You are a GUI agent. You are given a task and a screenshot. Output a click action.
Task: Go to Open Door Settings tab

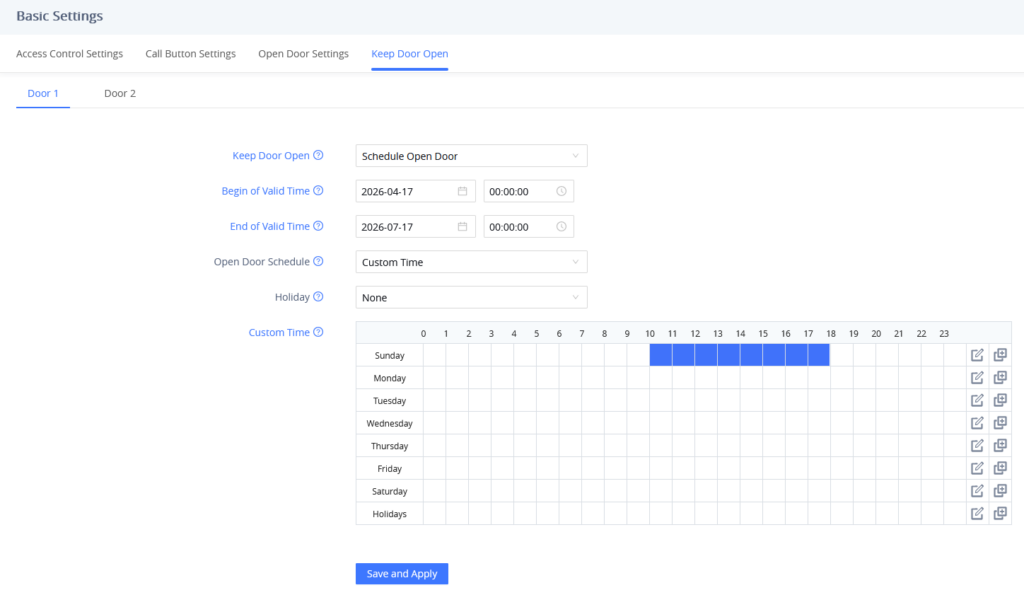(x=304, y=54)
